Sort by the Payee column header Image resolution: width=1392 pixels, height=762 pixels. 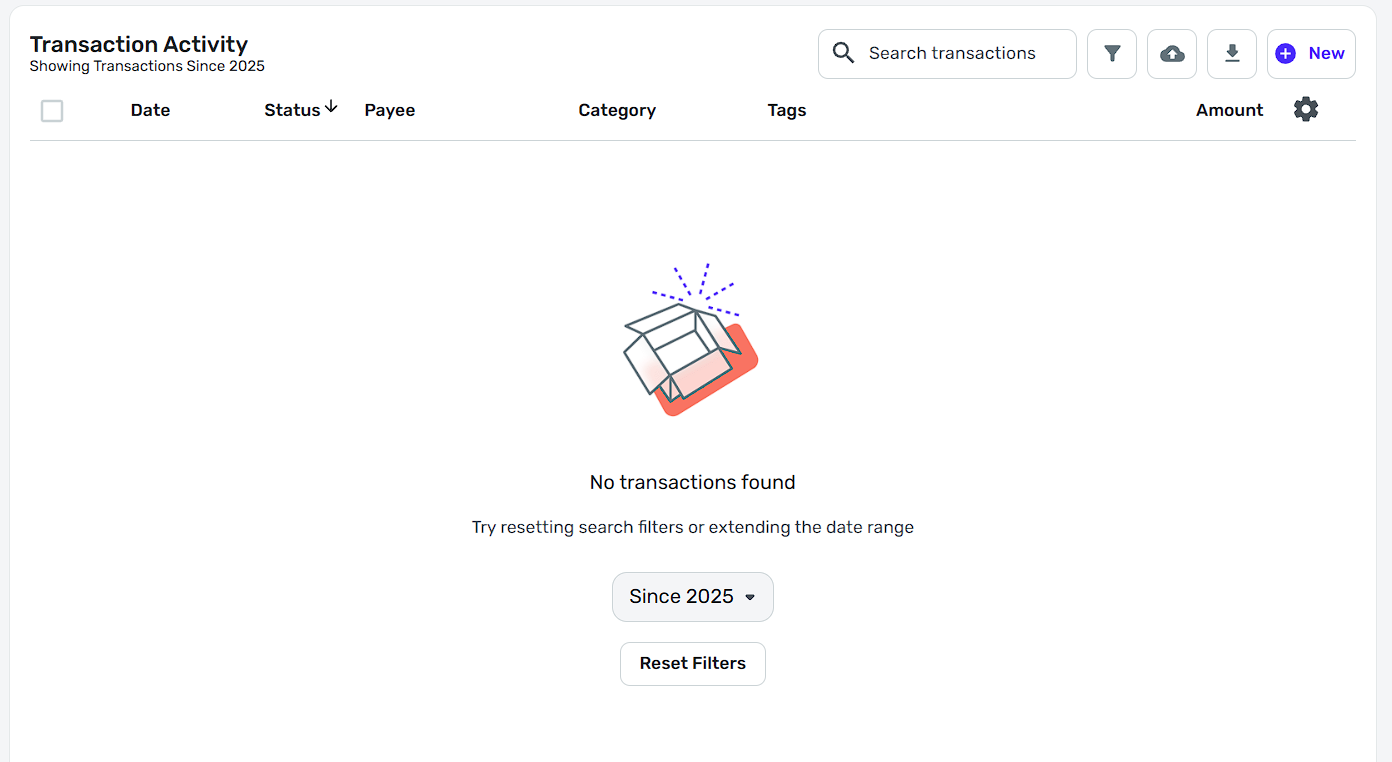(390, 110)
